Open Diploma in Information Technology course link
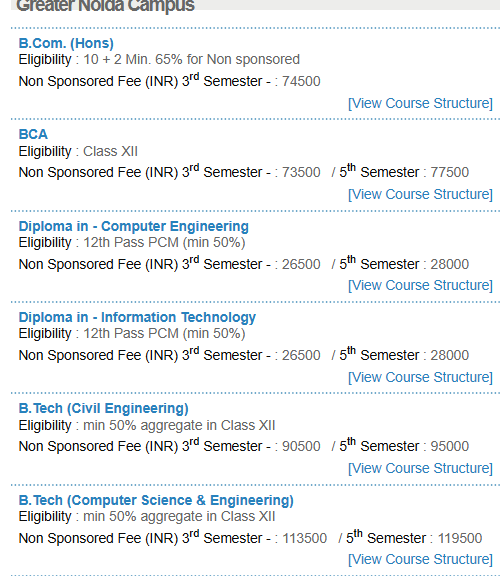 (x=137, y=317)
